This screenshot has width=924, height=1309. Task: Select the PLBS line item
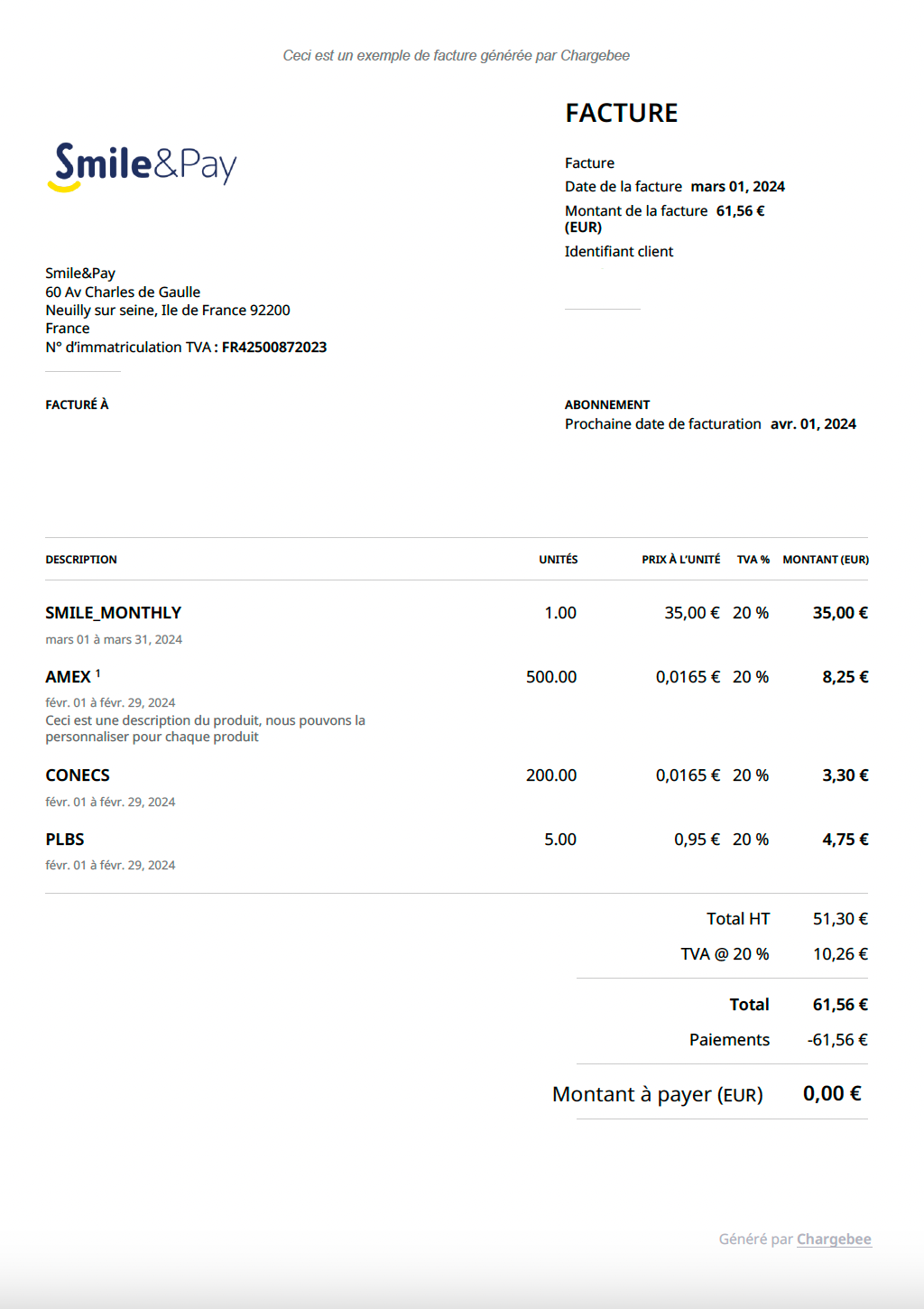click(x=65, y=840)
